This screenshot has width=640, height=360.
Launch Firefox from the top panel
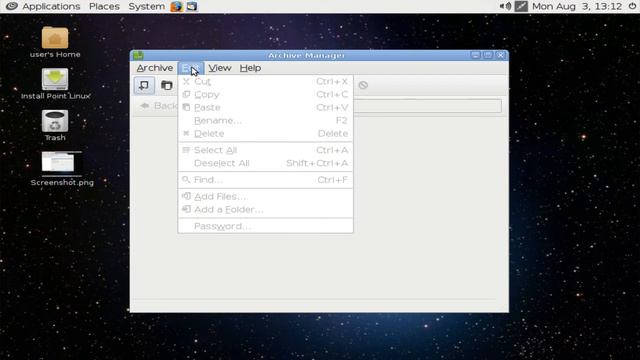176,7
